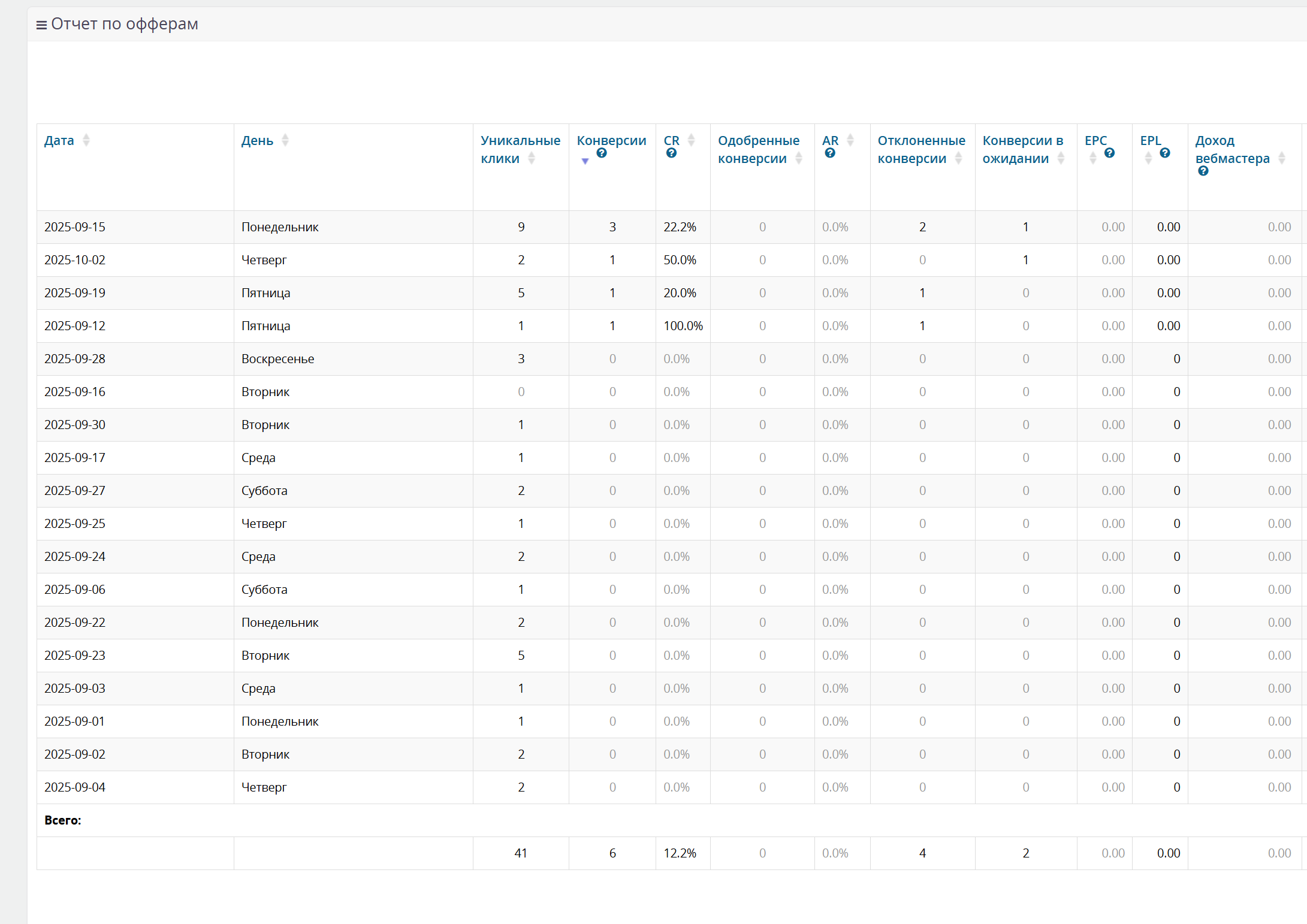Screen dimensions: 1307x924
Task: Toggle the CR column sort arrows
Action: coord(691,140)
